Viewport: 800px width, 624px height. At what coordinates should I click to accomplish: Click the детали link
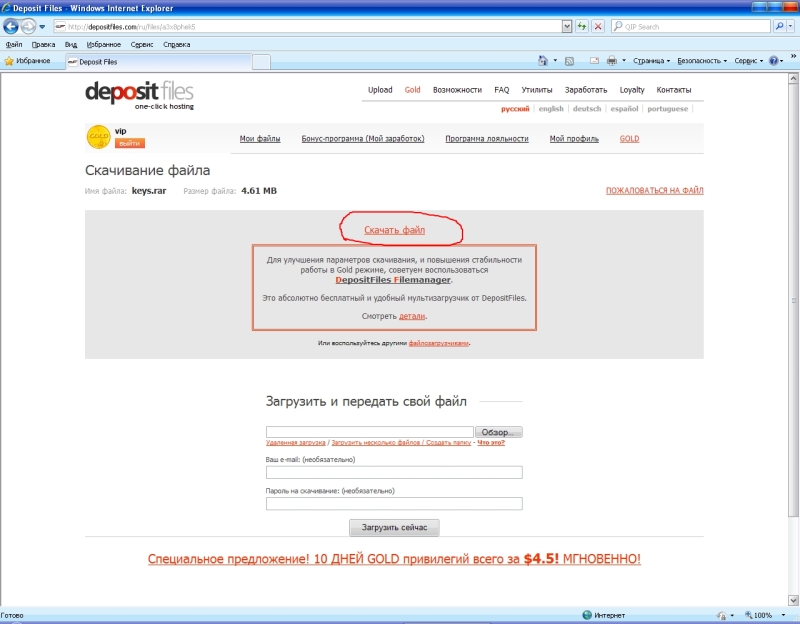click(x=412, y=316)
